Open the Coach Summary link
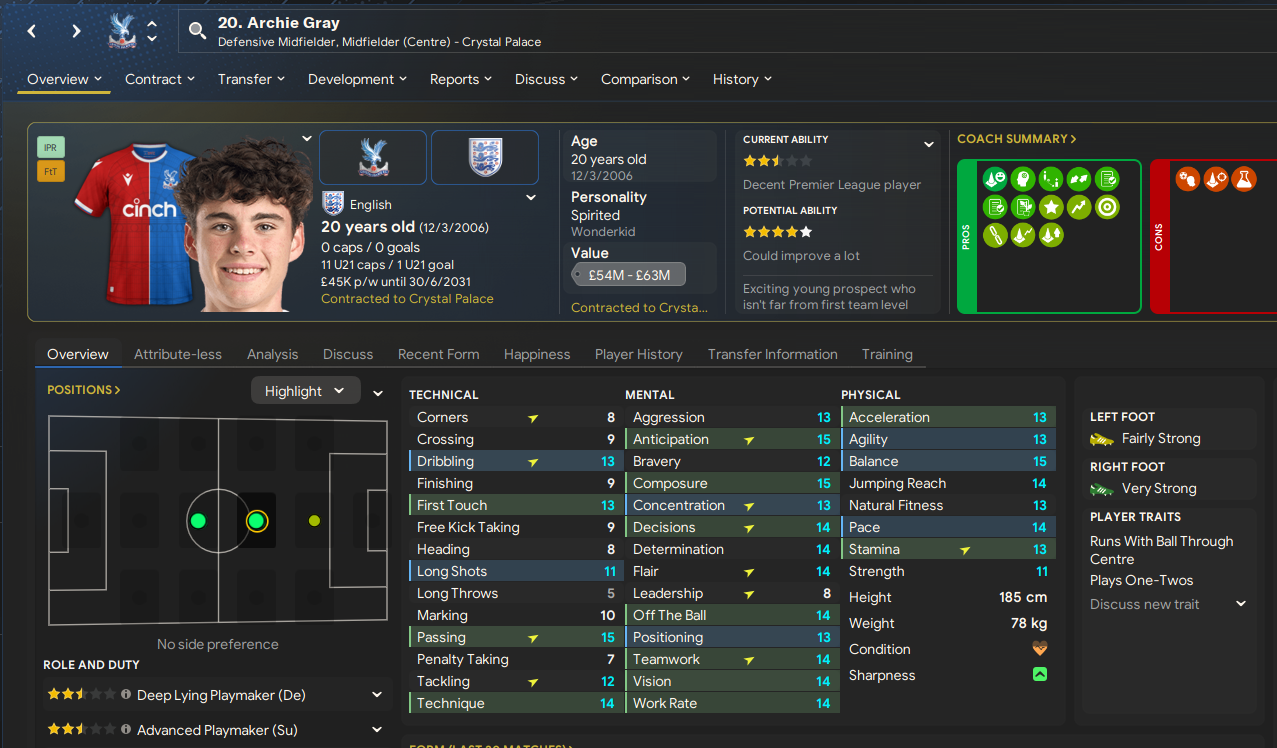This screenshot has width=1277, height=748. (x=1017, y=139)
